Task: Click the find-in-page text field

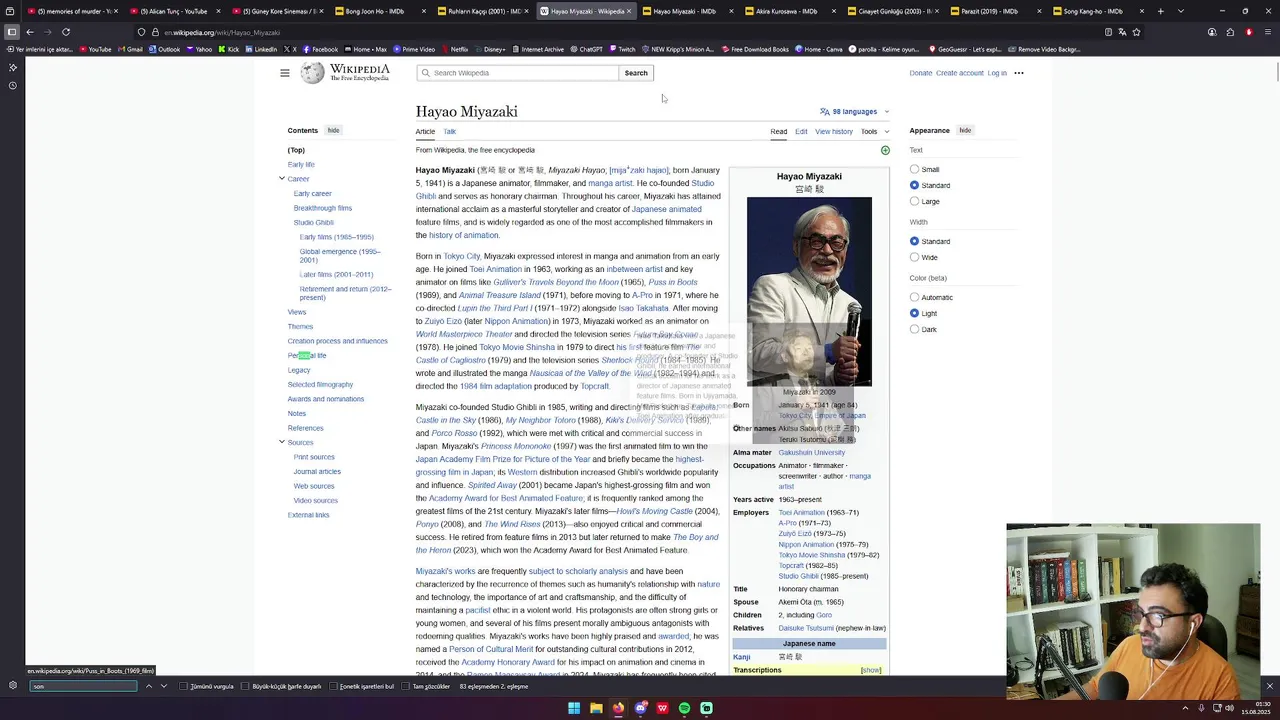Action: pos(83,686)
